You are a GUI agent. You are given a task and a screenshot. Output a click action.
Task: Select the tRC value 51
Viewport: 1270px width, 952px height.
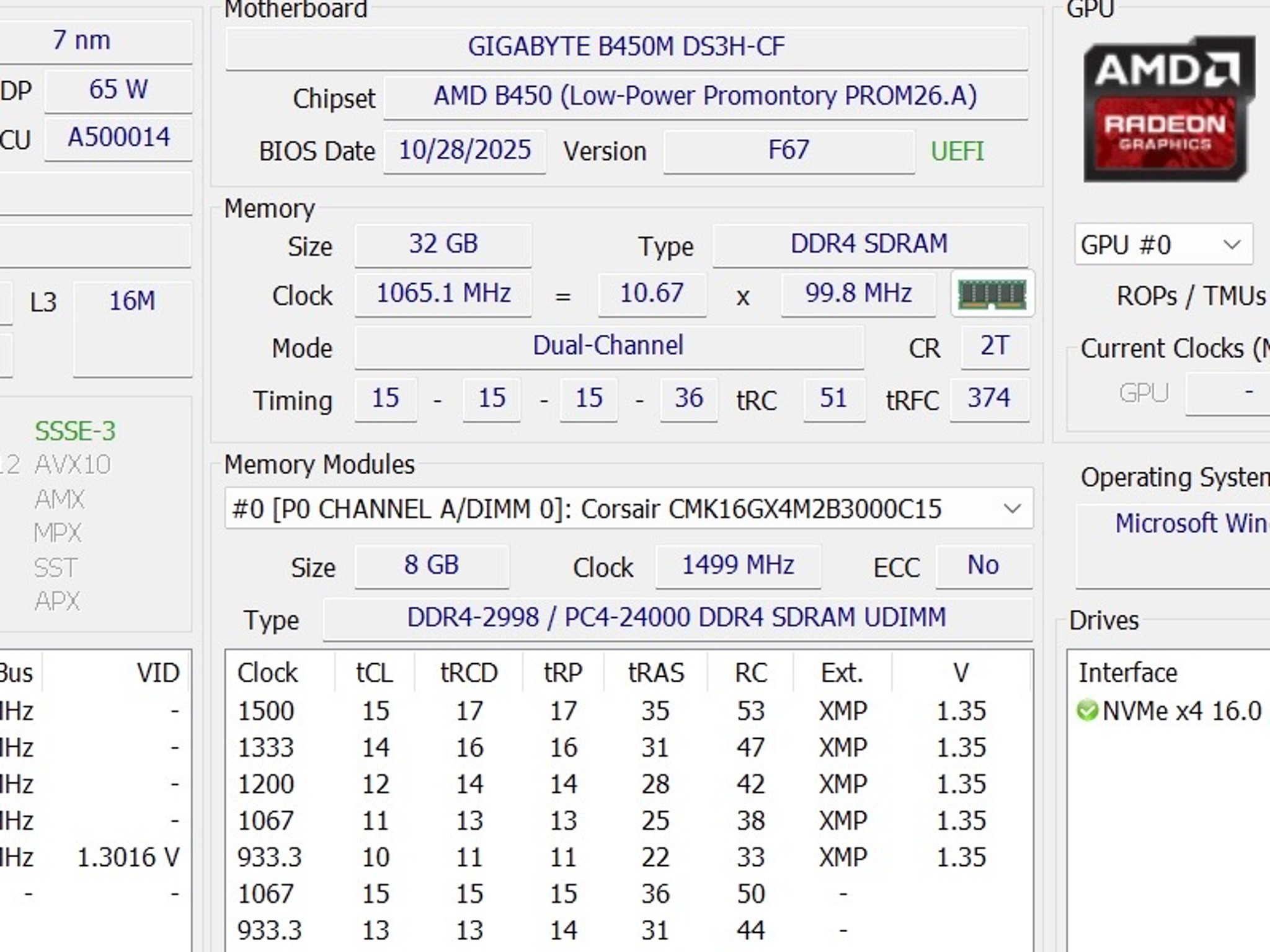[x=834, y=399]
